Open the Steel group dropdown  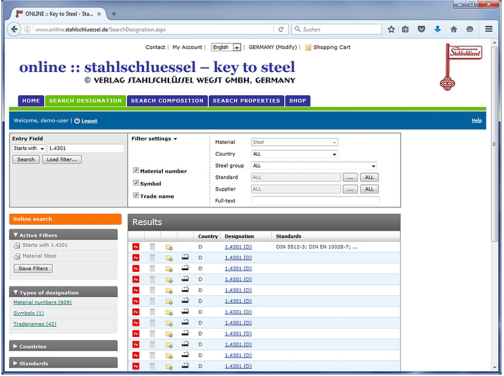314,166
